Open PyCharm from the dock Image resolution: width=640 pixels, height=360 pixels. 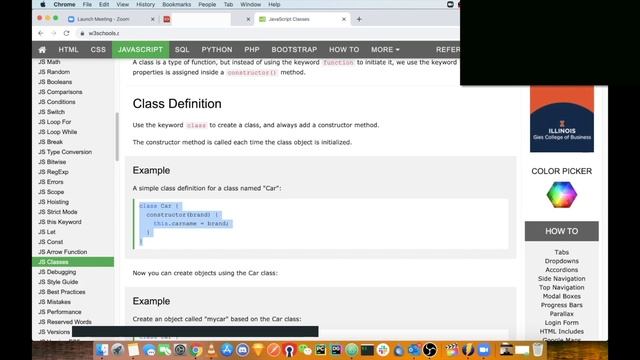click(320, 350)
